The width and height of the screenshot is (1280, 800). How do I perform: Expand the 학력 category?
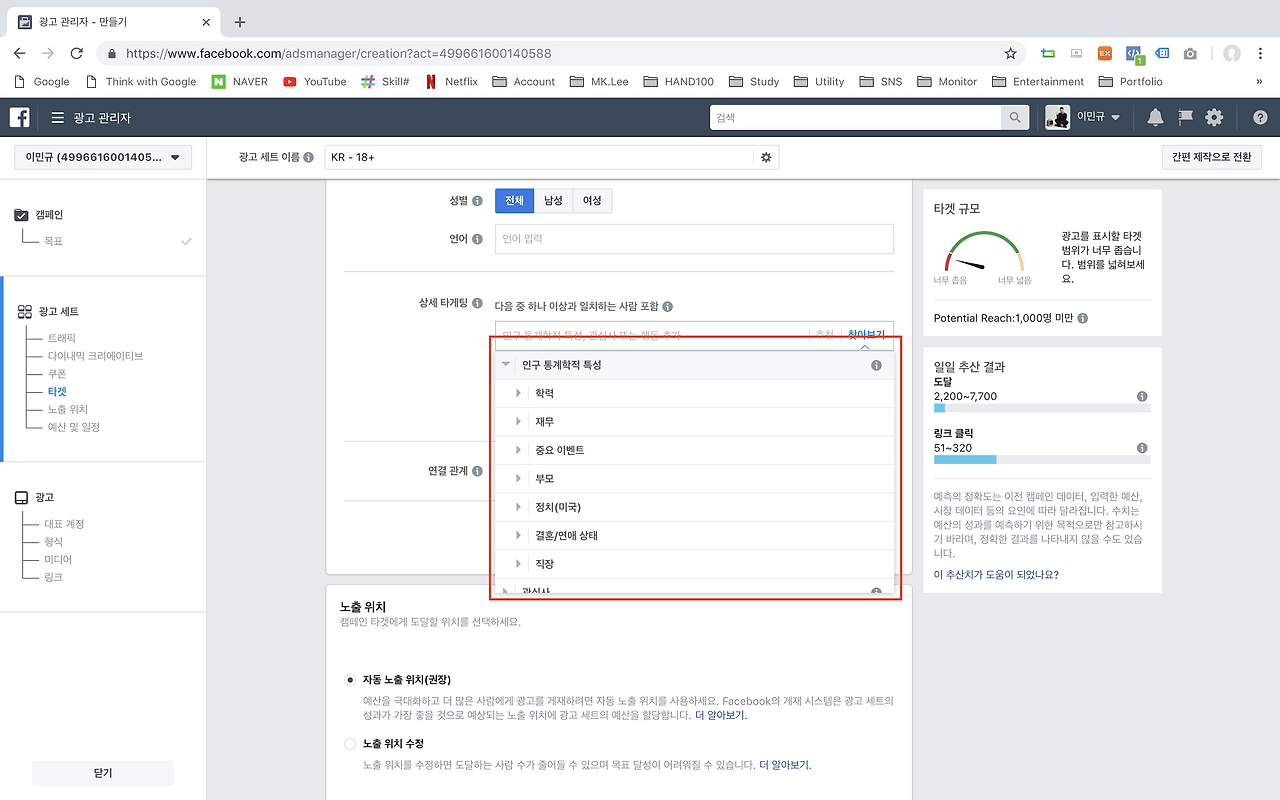click(x=518, y=393)
